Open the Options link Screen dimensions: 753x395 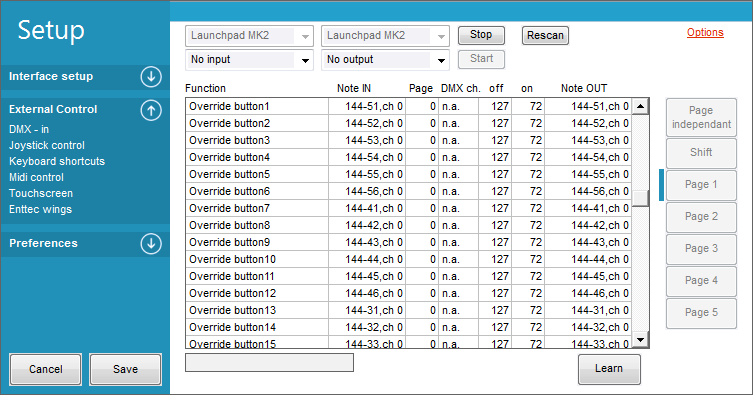pyautogui.click(x=705, y=33)
